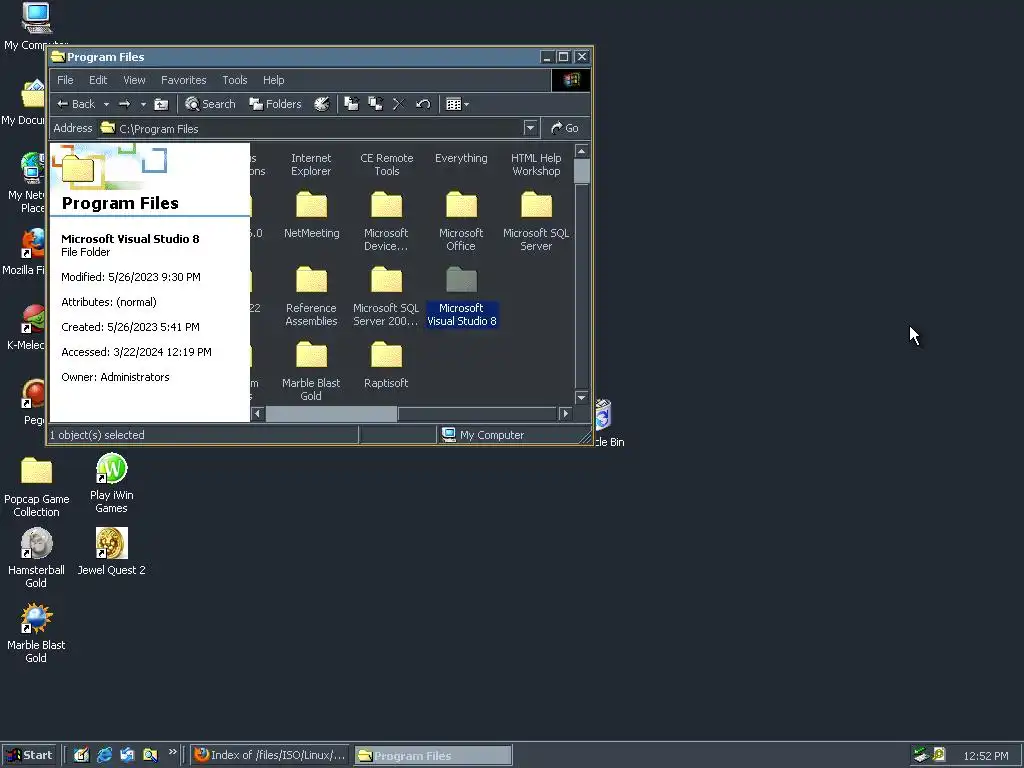Image resolution: width=1024 pixels, height=768 pixels.
Task: Click the system tray network icon
Action: tap(921, 755)
